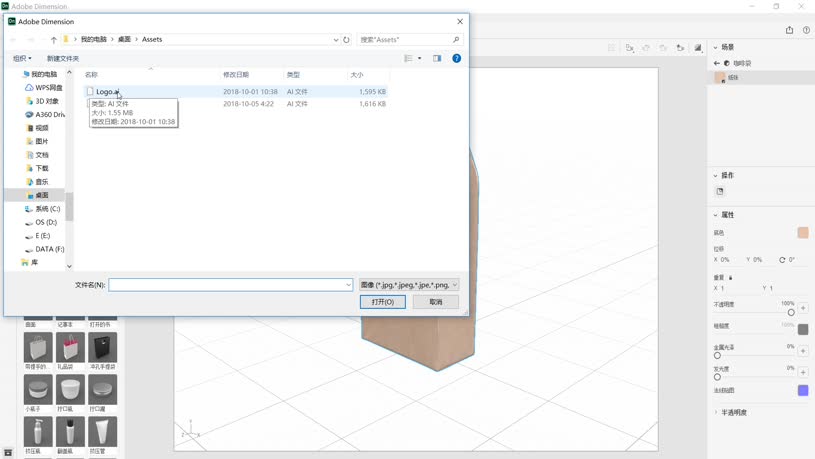Select OS (D:) drive in navigation tree

tap(41, 222)
